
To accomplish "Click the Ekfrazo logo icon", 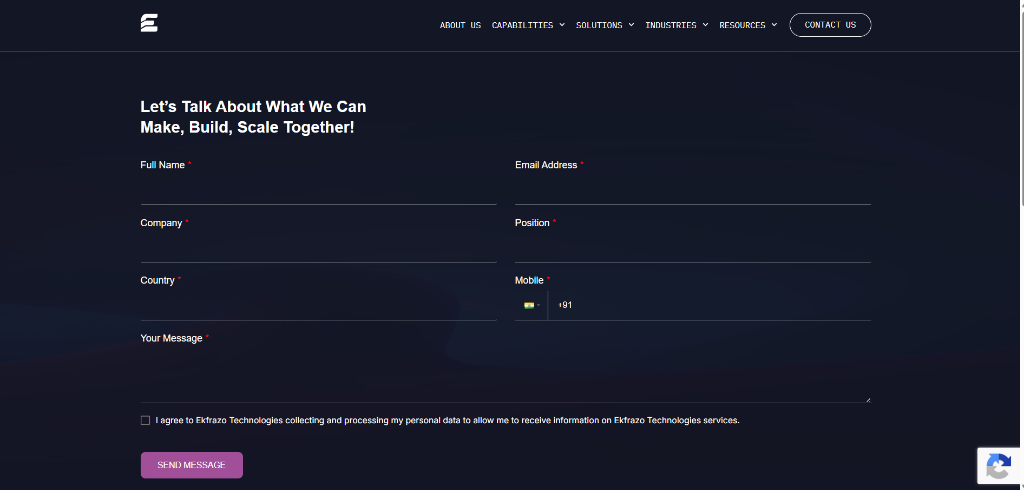I will (x=149, y=23).
